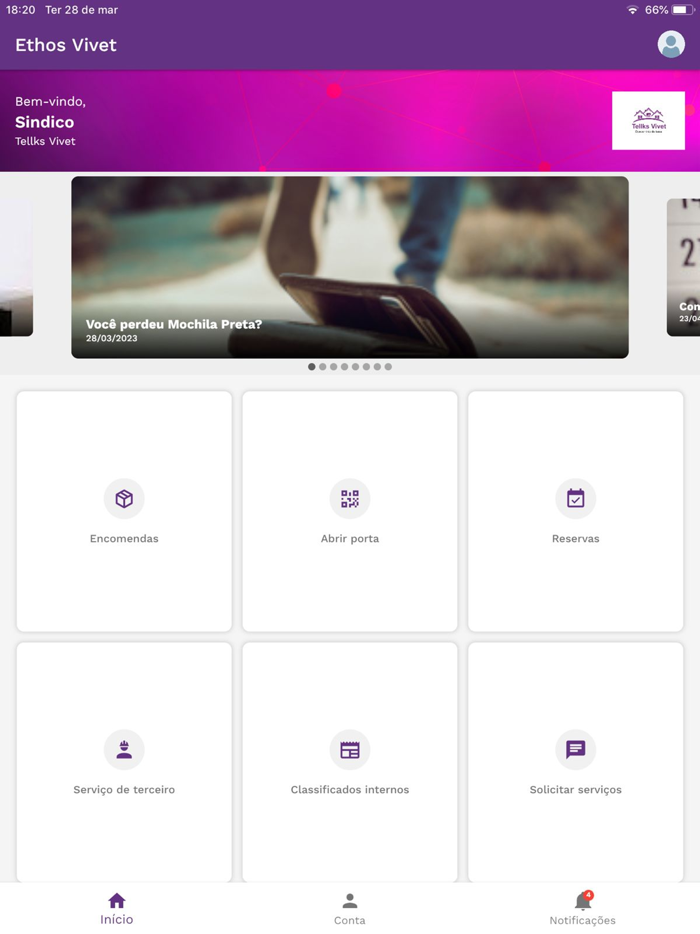Click the Classificados internos label
The width and height of the screenshot is (700, 934).
coord(350,790)
